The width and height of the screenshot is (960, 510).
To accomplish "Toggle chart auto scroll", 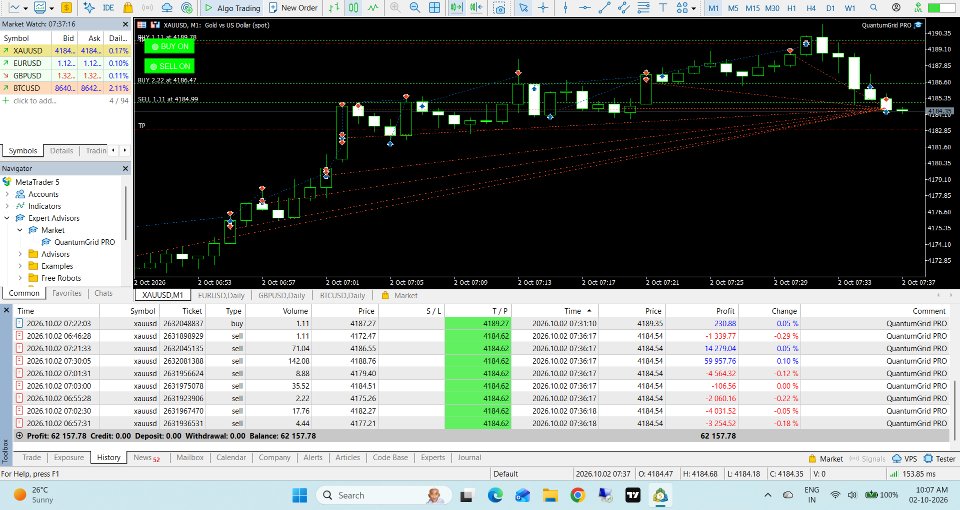I will click(456, 7).
